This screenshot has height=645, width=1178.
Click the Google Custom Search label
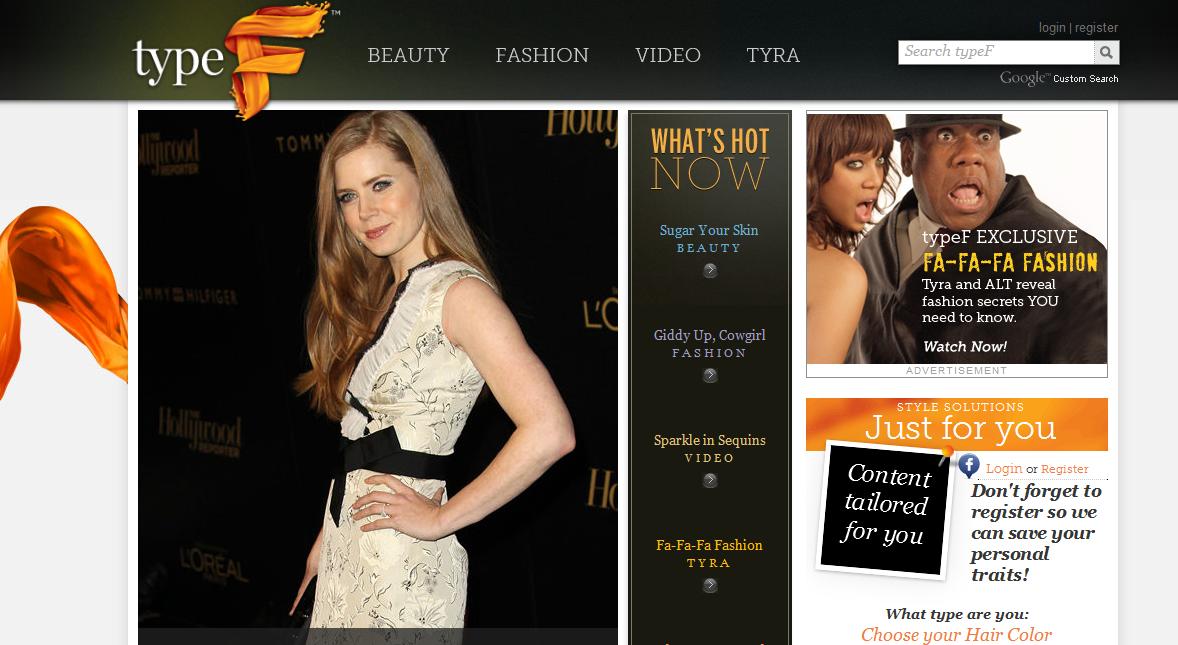[x=1059, y=78]
